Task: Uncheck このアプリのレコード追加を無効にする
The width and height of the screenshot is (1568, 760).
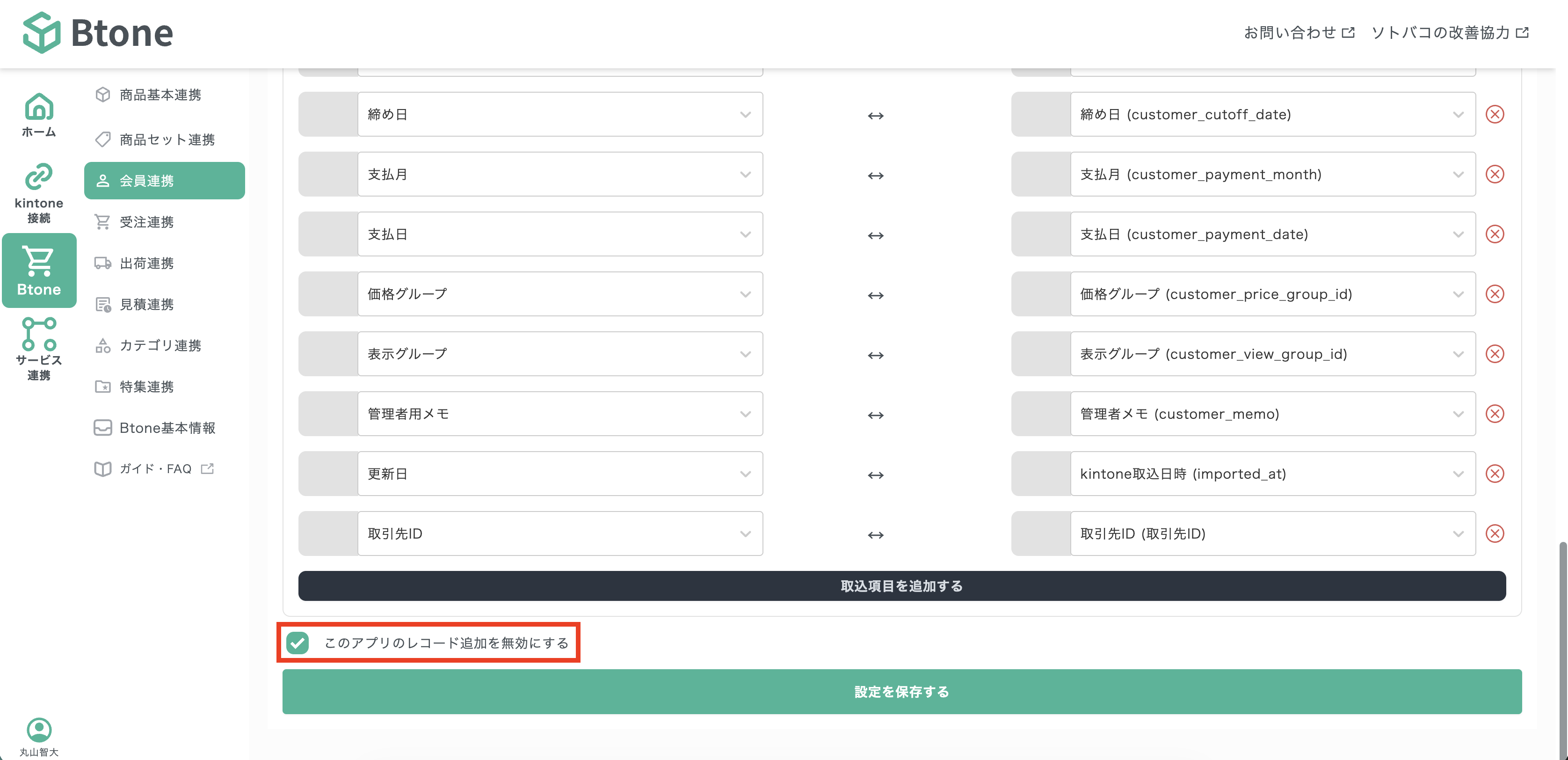Action: tap(298, 643)
